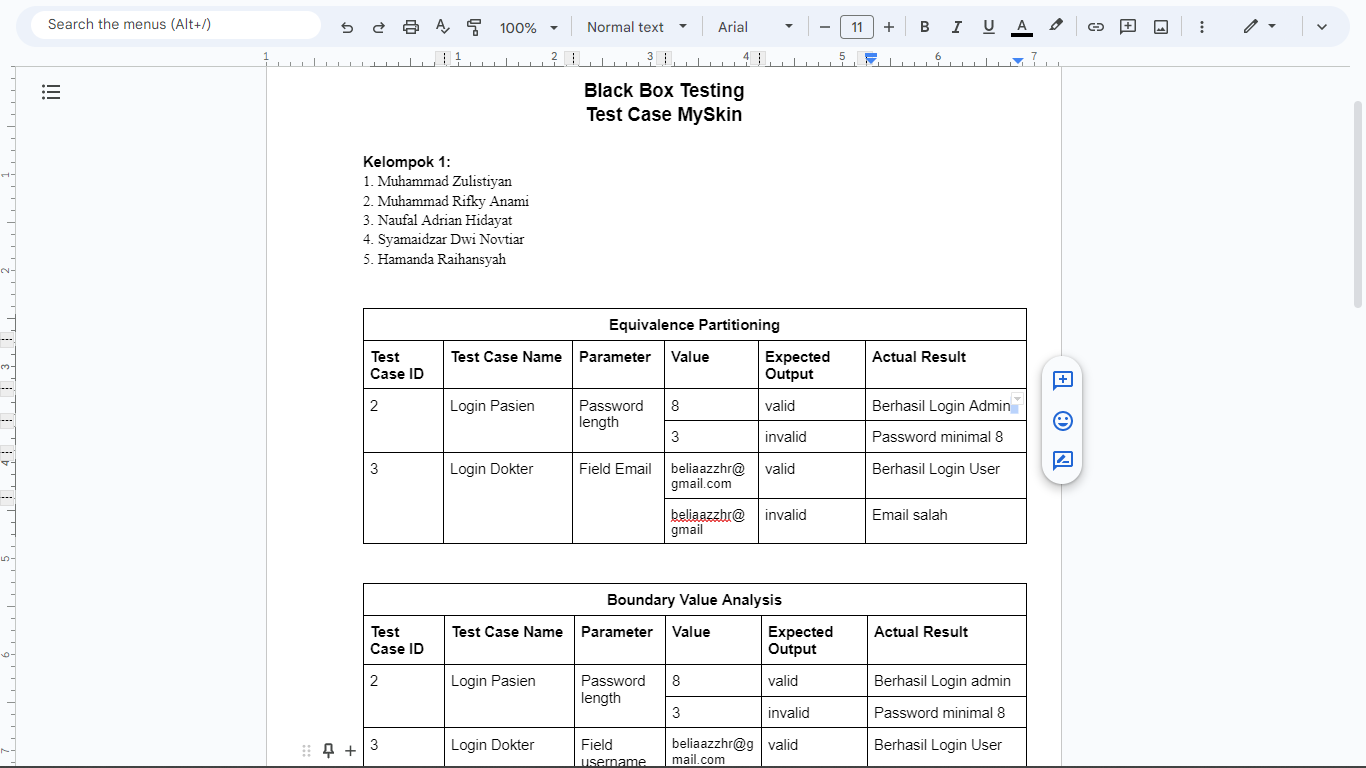The width and height of the screenshot is (1366, 768).
Task: Toggle underline formatting
Action: [x=989, y=27]
